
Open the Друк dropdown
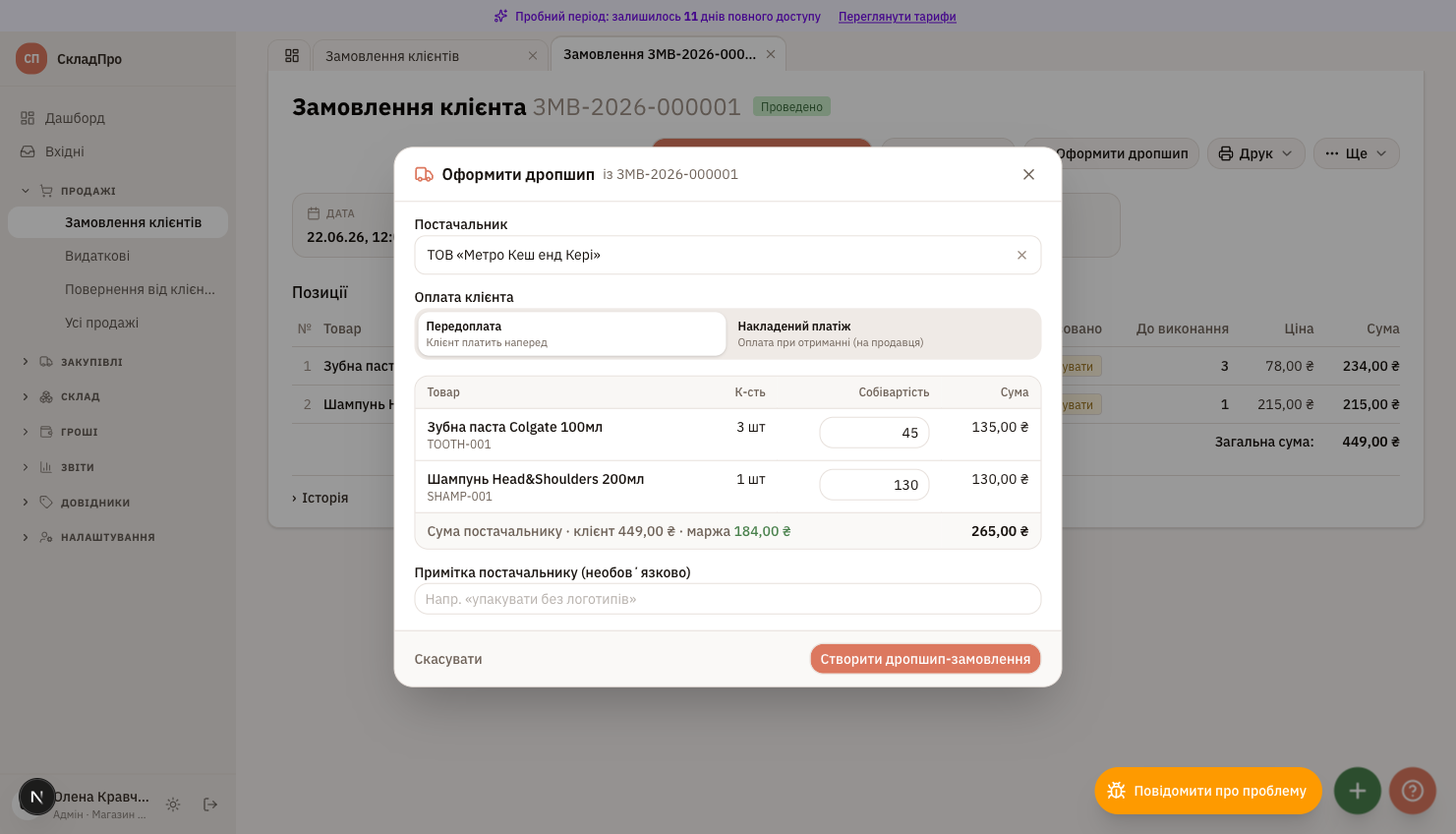point(1256,153)
